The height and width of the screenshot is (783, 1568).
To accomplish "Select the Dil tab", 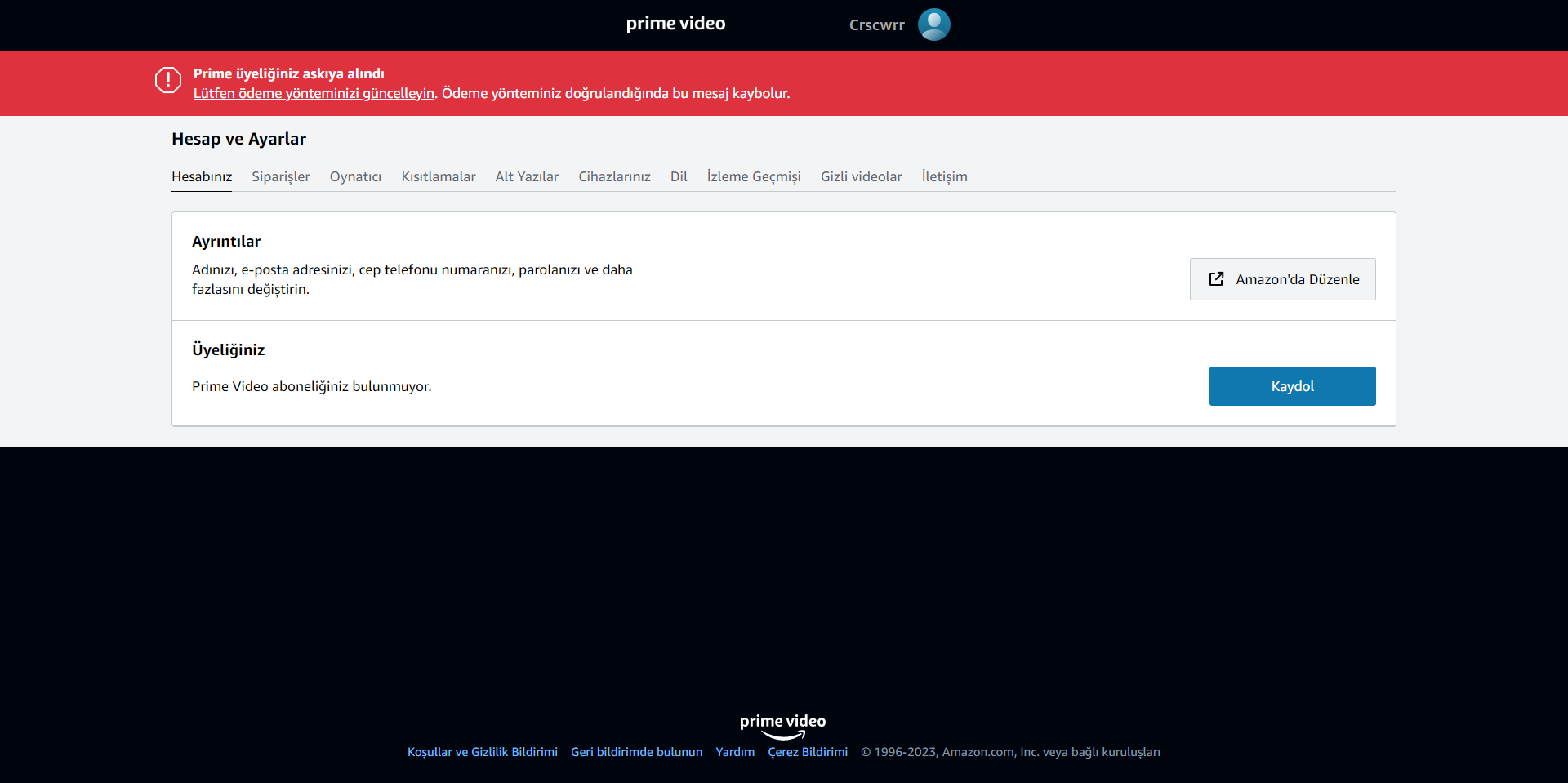I will pos(679,176).
